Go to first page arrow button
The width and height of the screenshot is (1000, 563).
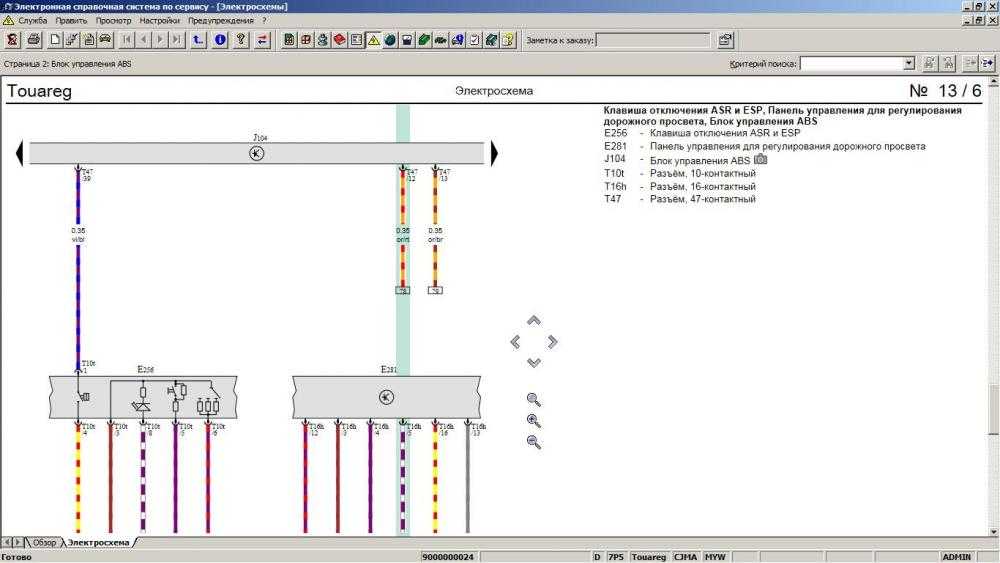(127, 40)
